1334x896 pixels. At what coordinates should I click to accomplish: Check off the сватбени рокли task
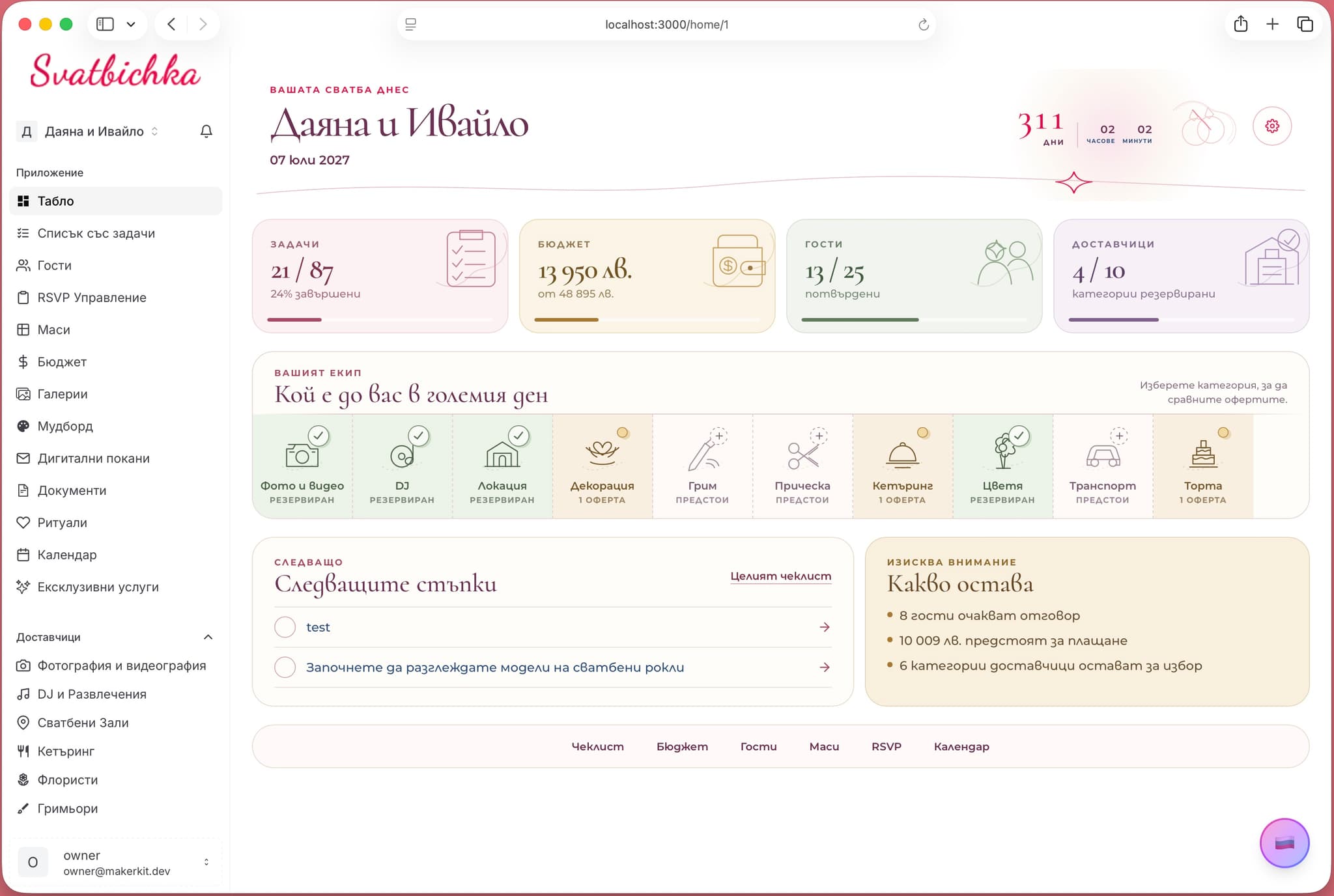pos(285,667)
